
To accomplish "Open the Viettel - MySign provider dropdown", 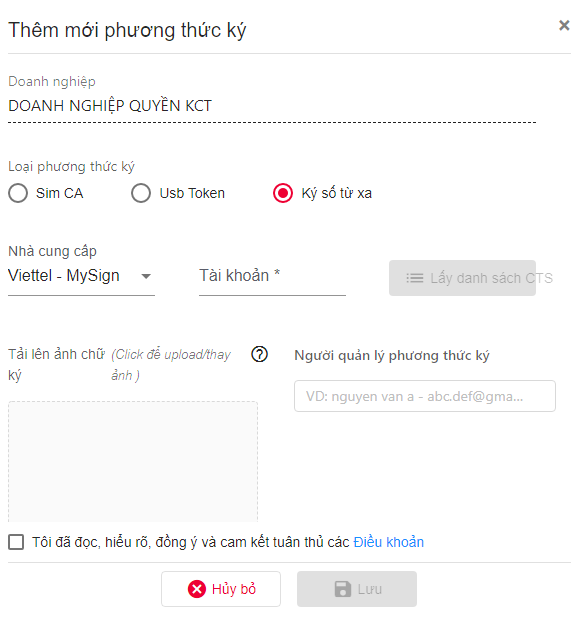I will coord(81,276).
